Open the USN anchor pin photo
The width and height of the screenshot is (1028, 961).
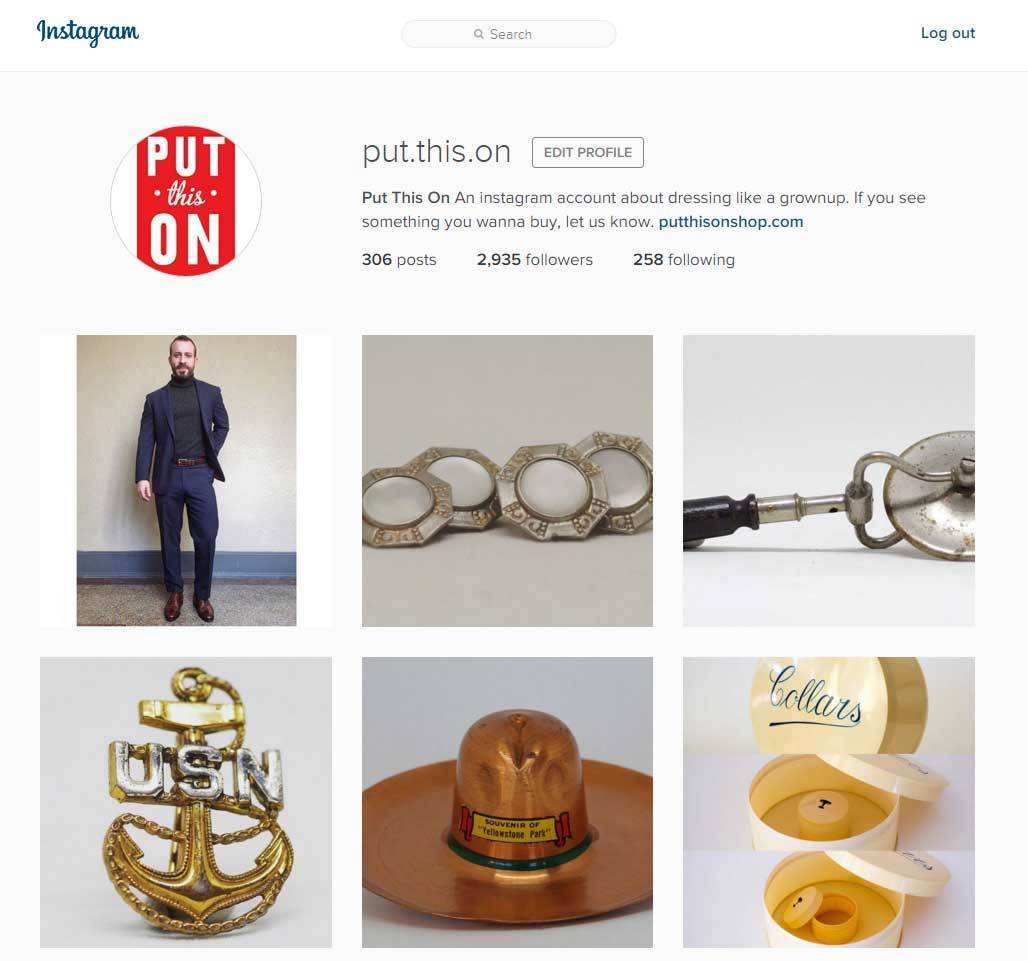186,802
